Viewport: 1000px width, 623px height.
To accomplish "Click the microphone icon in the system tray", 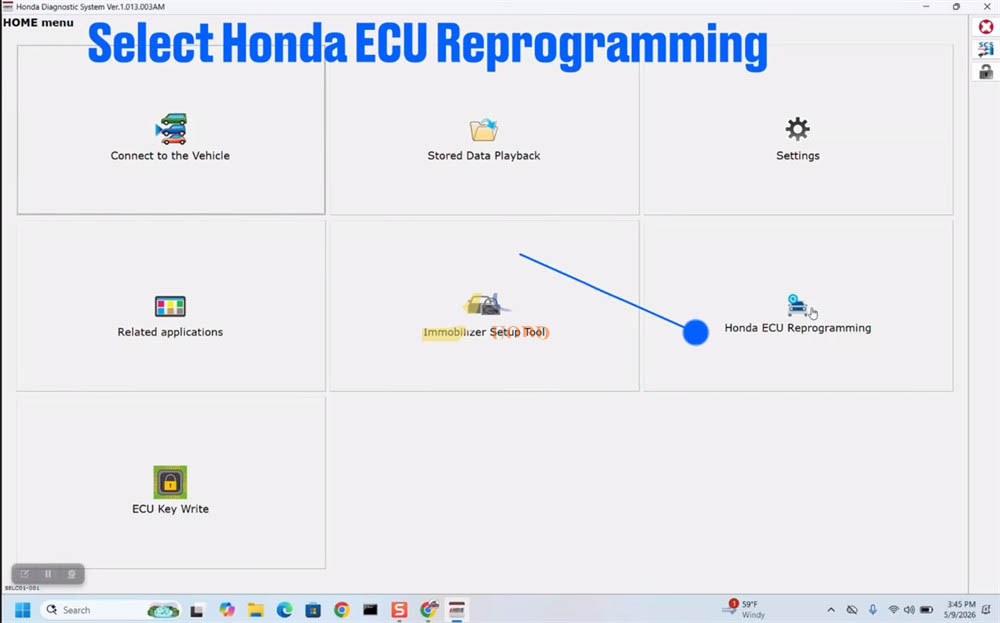I will pos(873,610).
